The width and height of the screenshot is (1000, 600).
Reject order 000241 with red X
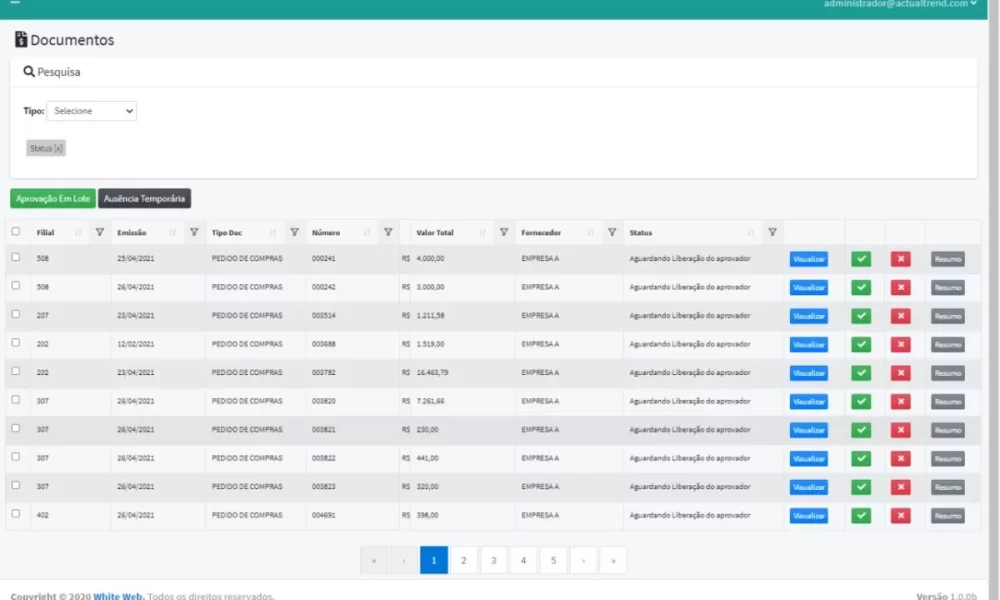tap(901, 259)
